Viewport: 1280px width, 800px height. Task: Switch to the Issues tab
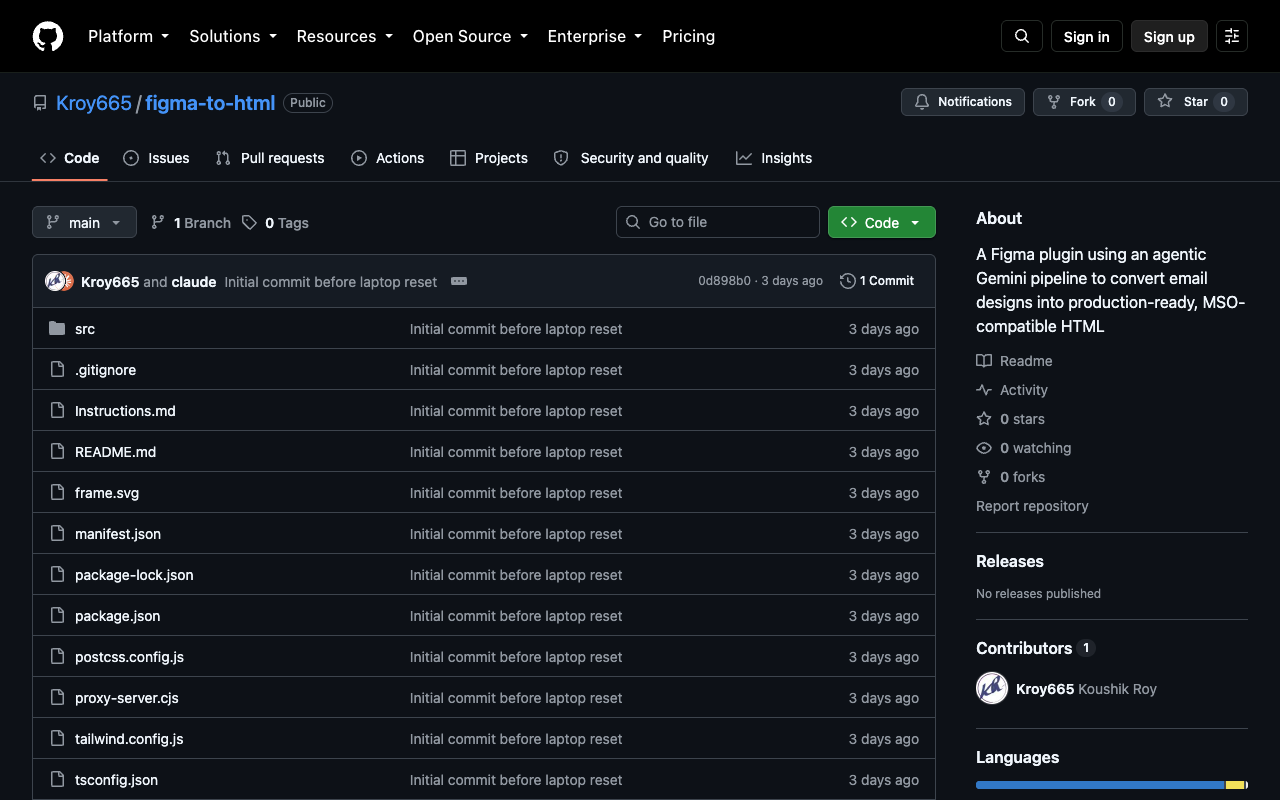coord(156,158)
